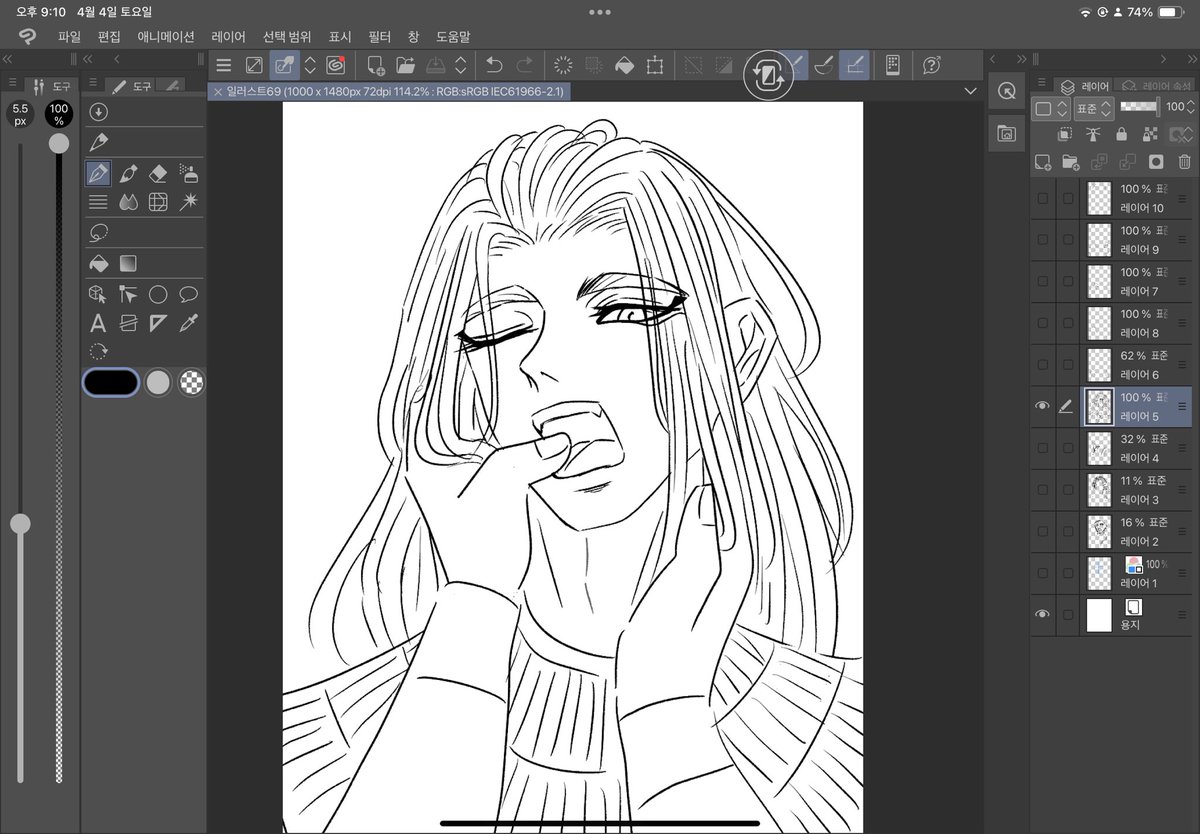Viewport: 1200px width, 834px height.
Task: Select the Fill bucket tool in tool palette
Action: point(98,263)
